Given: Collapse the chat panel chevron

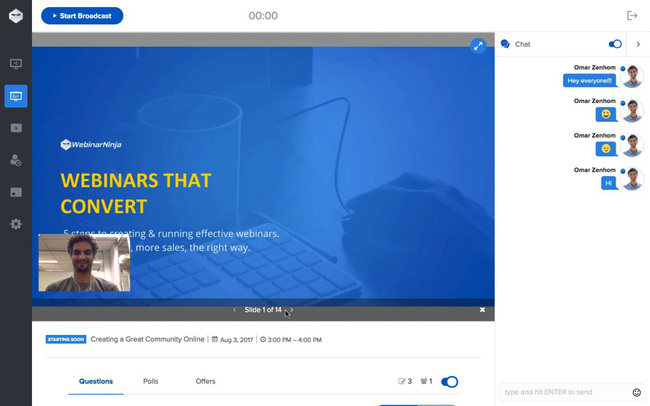Looking at the screenshot, I should [638, 44].
